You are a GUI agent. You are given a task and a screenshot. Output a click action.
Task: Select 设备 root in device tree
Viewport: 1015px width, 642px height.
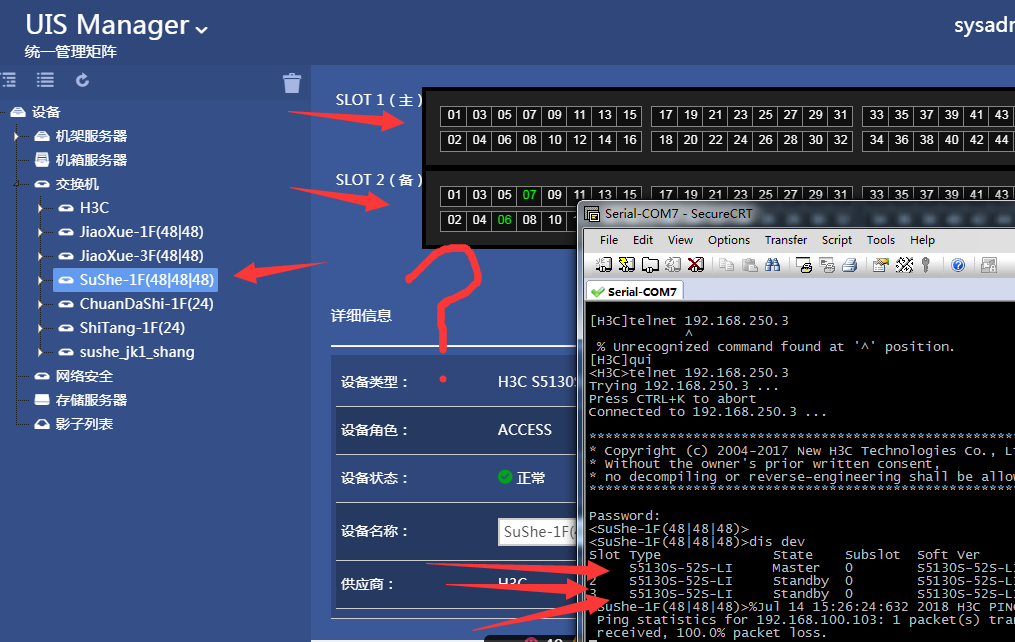coord(46,112)
